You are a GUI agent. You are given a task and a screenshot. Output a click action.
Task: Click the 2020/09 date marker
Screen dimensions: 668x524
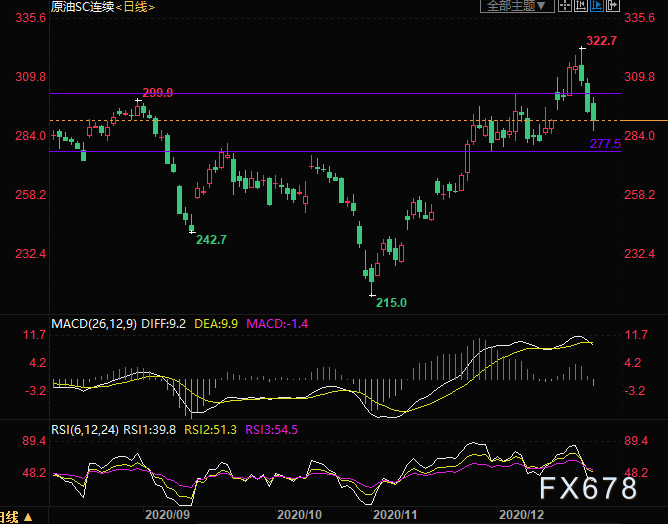coord(167,515)
